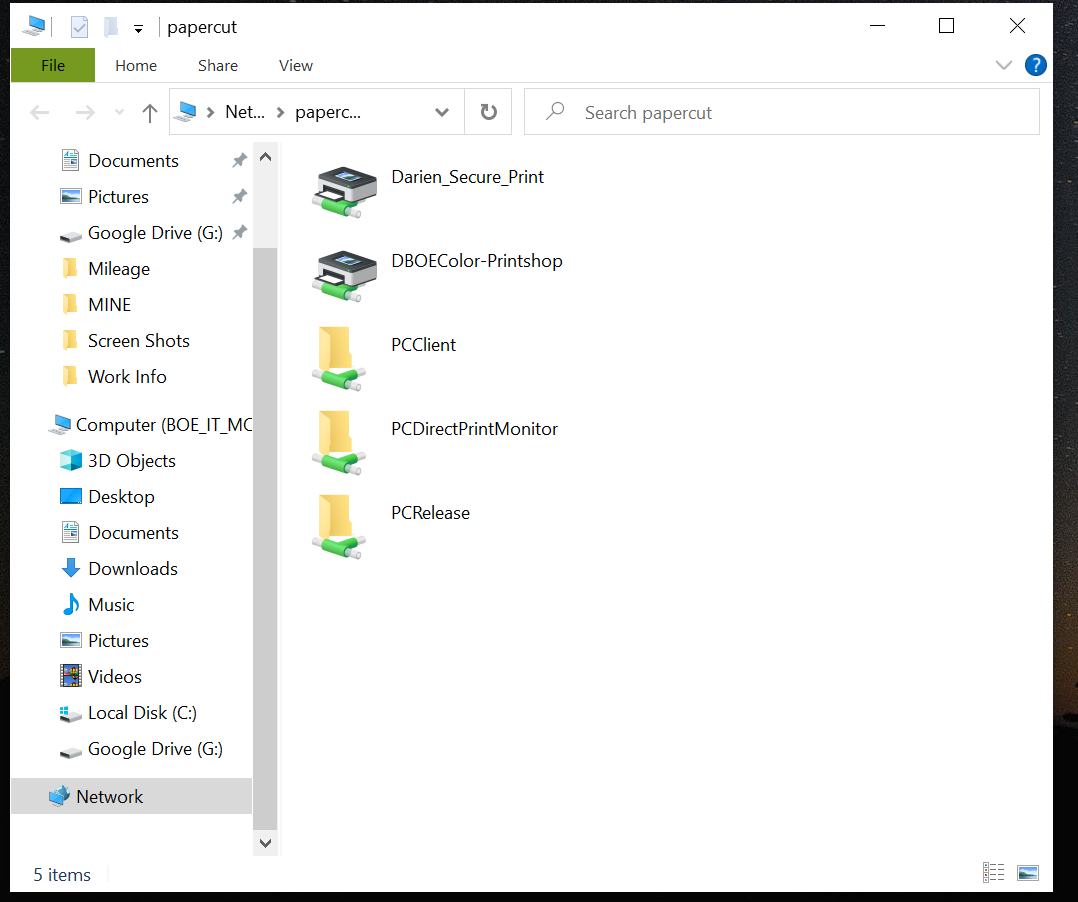The image size is (1078, 902).
Task: Minimize the papercut window
Action: [877, 26]
